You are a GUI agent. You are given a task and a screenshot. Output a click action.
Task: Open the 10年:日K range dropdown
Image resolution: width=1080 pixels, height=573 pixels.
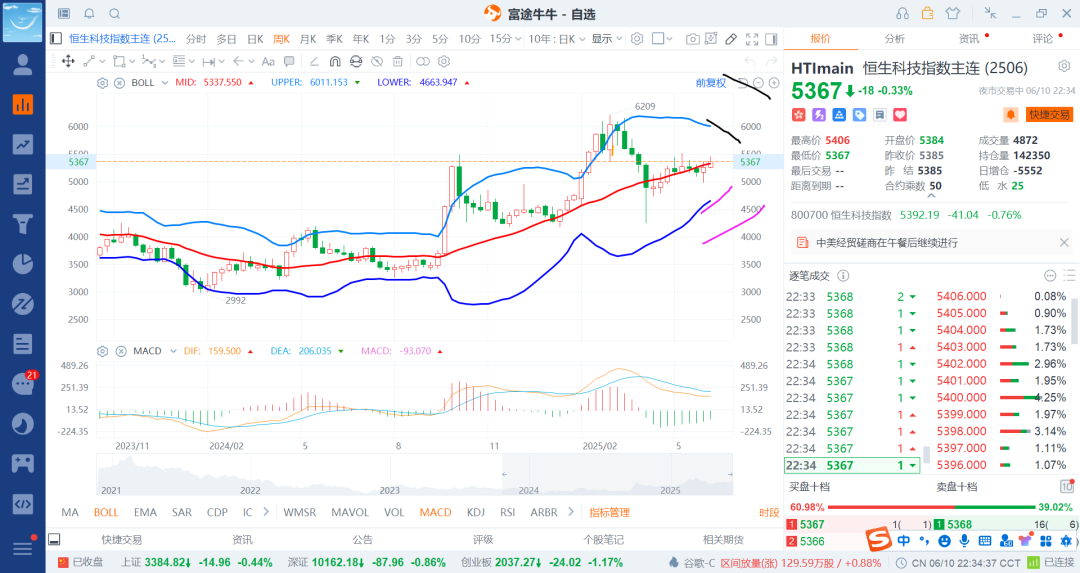click(556, 39)
